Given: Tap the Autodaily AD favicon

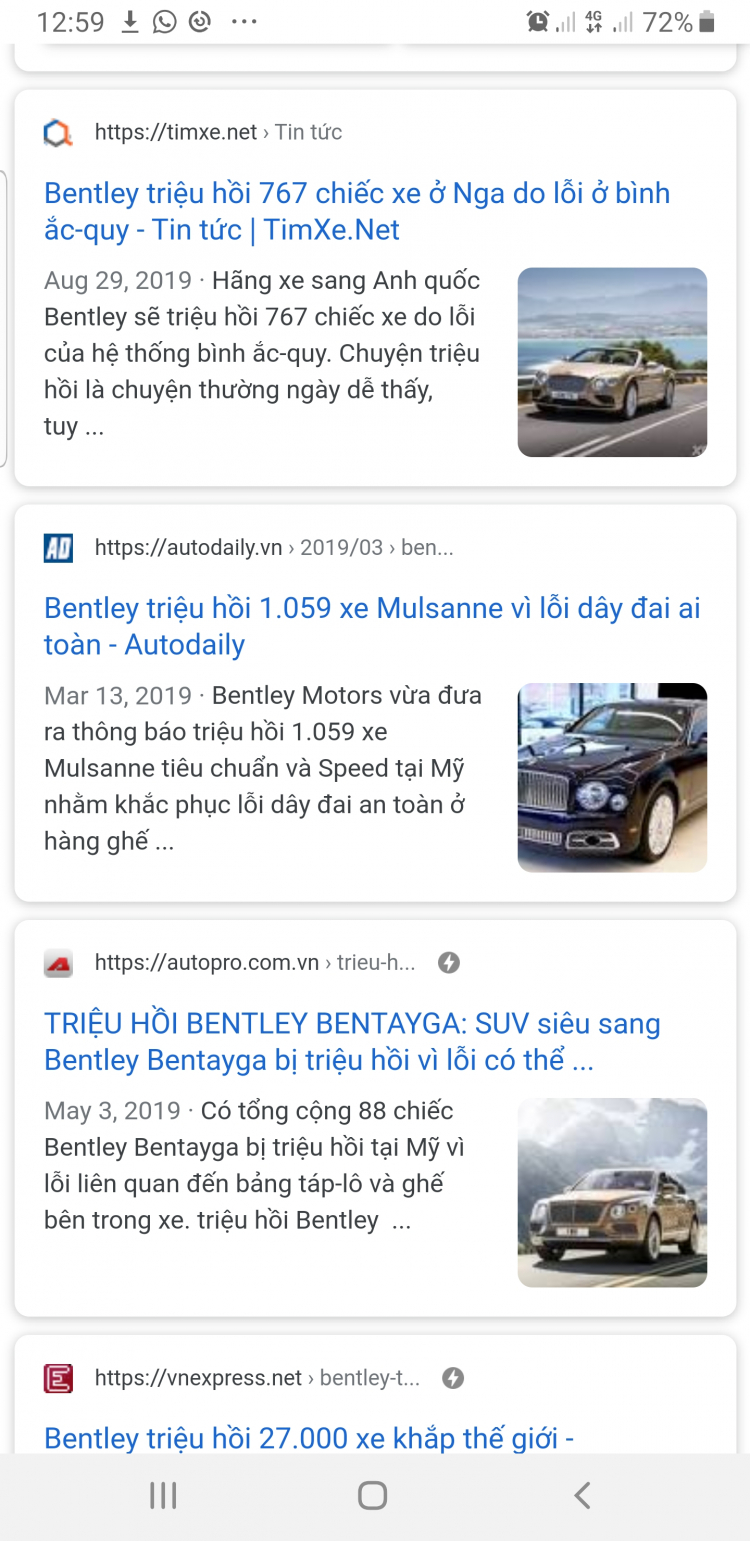Looking at the screenshot, I should [58, 548].
